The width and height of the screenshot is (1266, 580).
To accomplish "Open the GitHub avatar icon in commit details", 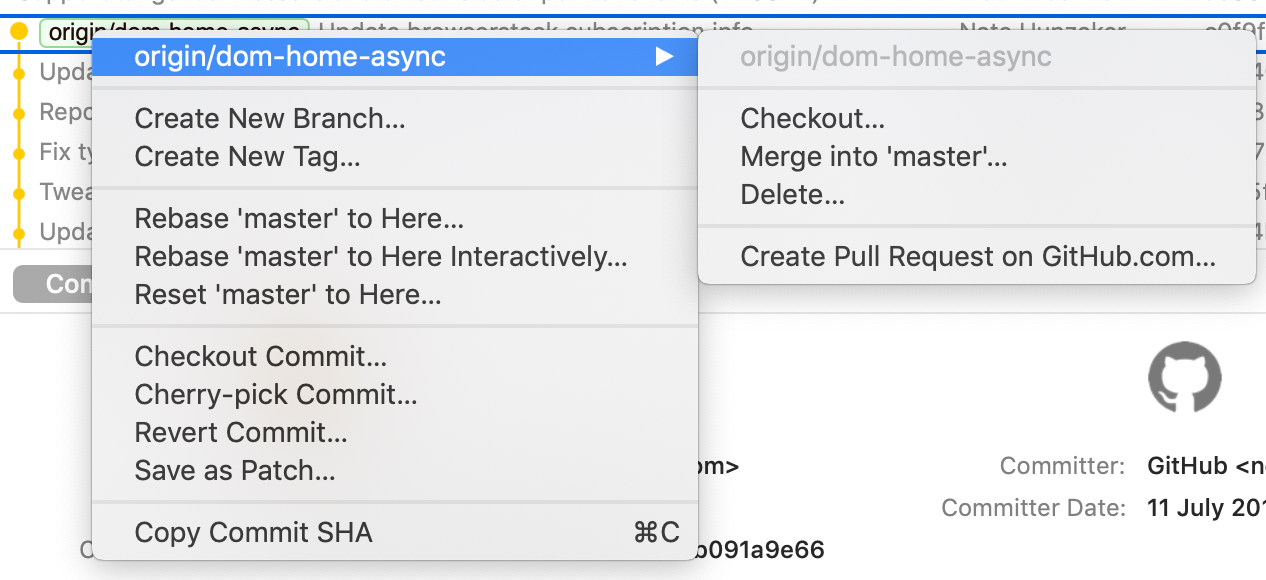I will 1184,376.
